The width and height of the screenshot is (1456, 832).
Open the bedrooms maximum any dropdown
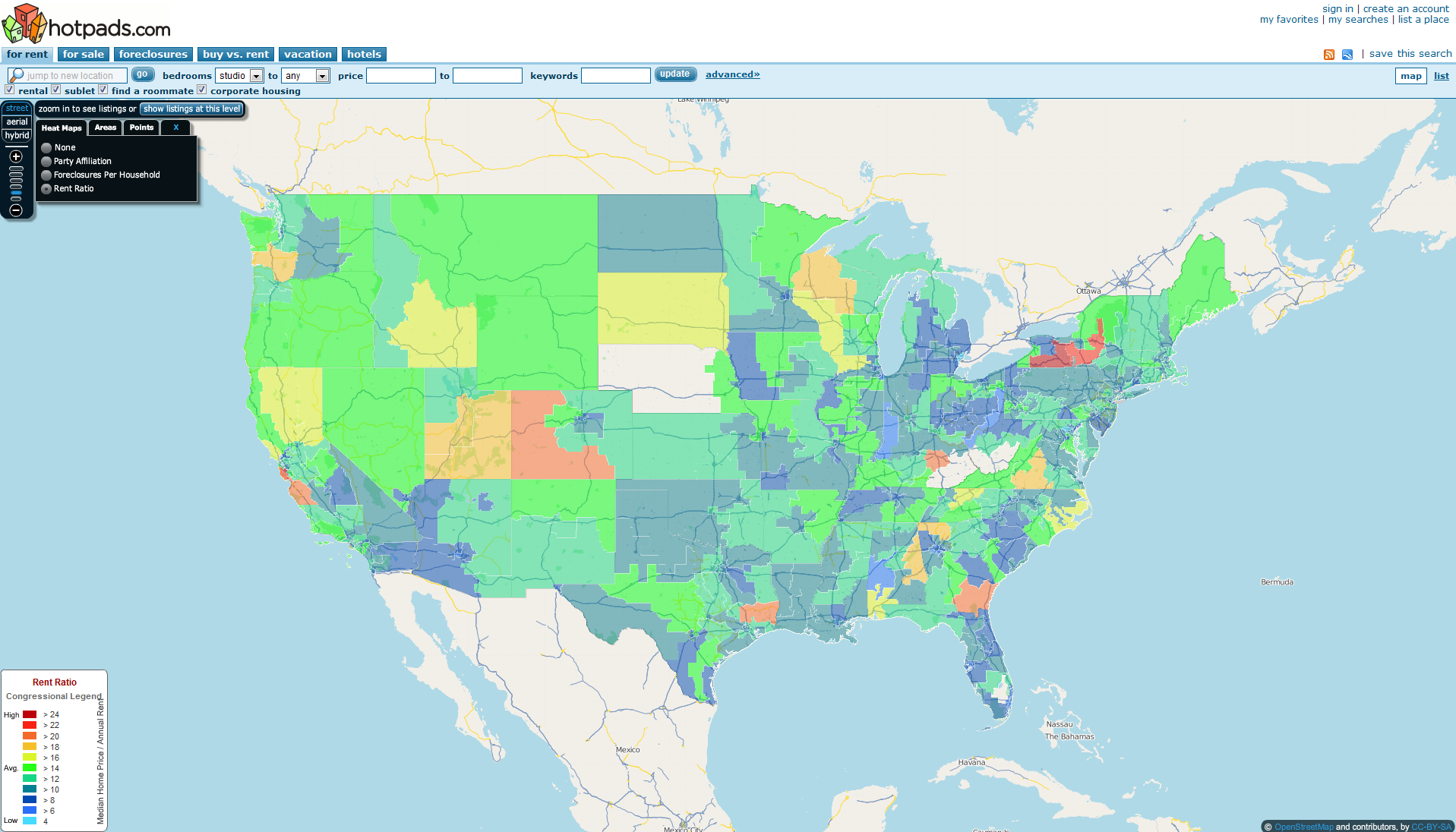point(305,76)
